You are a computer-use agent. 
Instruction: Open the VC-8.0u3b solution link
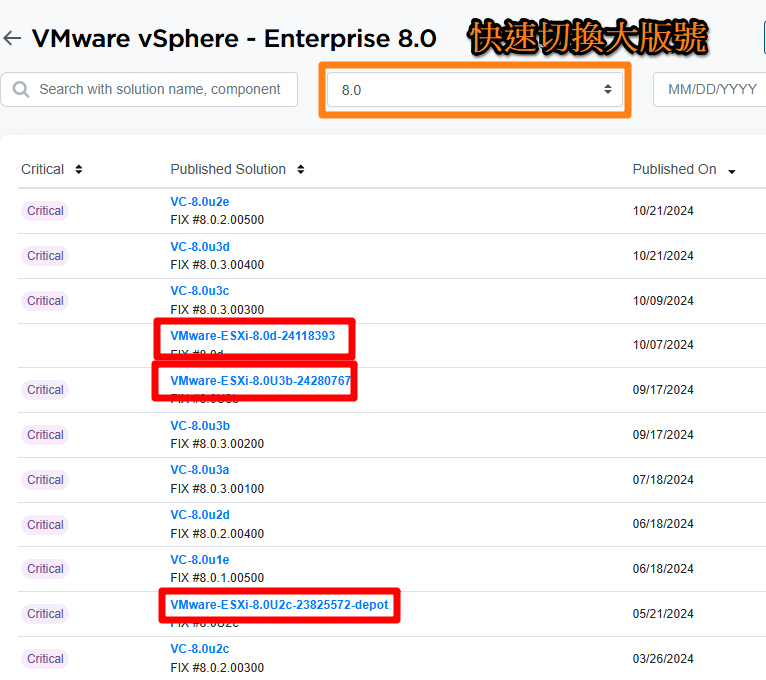pyautogui.click(x=200, y=425)
